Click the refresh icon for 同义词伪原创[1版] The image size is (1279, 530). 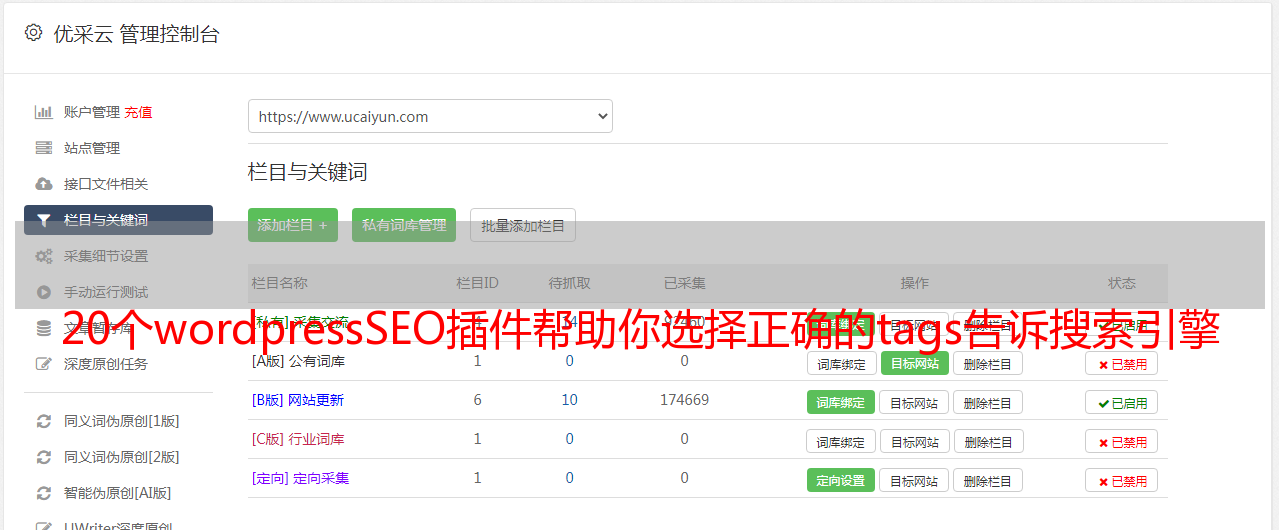tap(43, 421)
